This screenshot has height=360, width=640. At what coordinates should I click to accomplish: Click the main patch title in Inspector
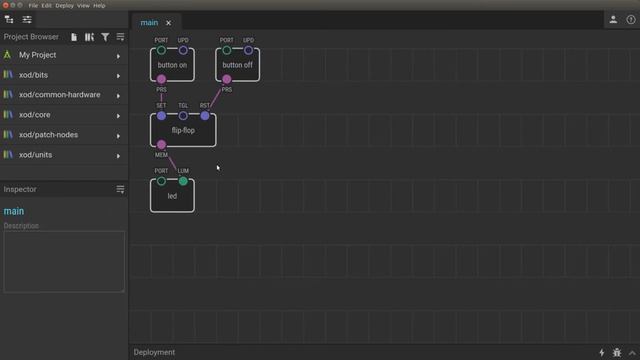(x=14, y=211)
